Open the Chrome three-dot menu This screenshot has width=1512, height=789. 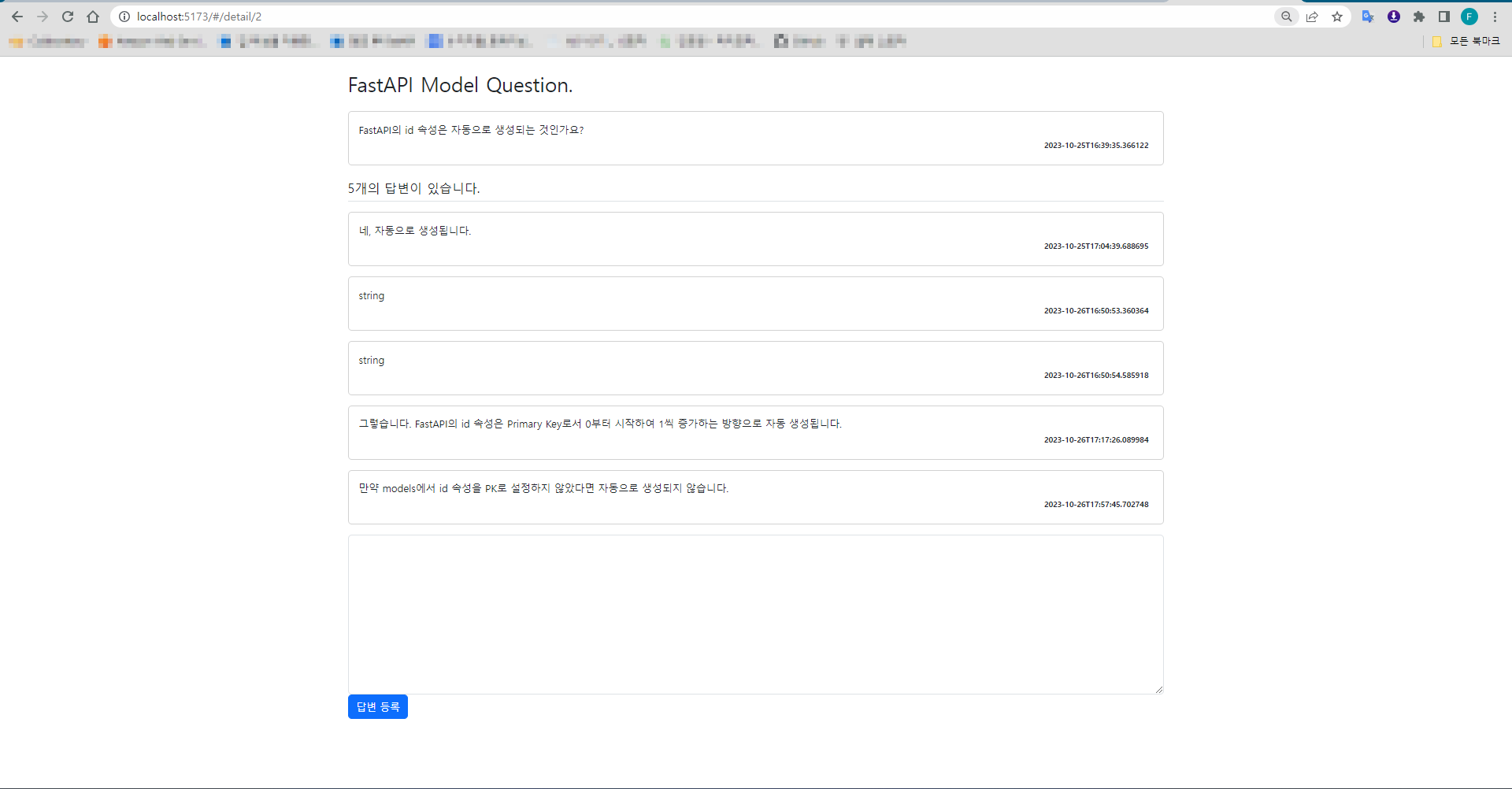(x=1495, y=17)
